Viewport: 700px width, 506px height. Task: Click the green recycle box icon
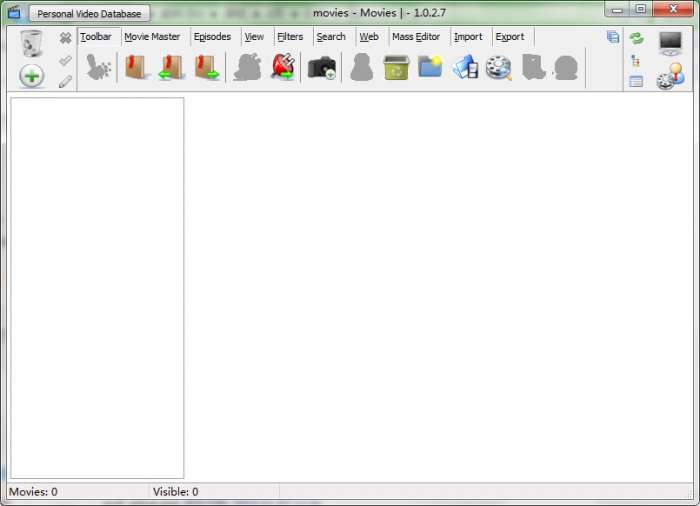[x=396, y=68]
